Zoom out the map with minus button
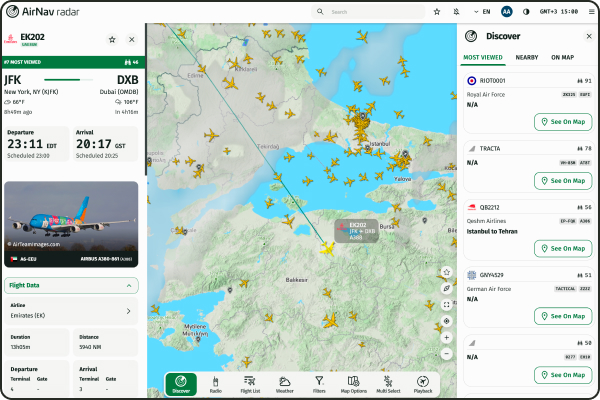600x400 pixels. click(x=446, y=354)
